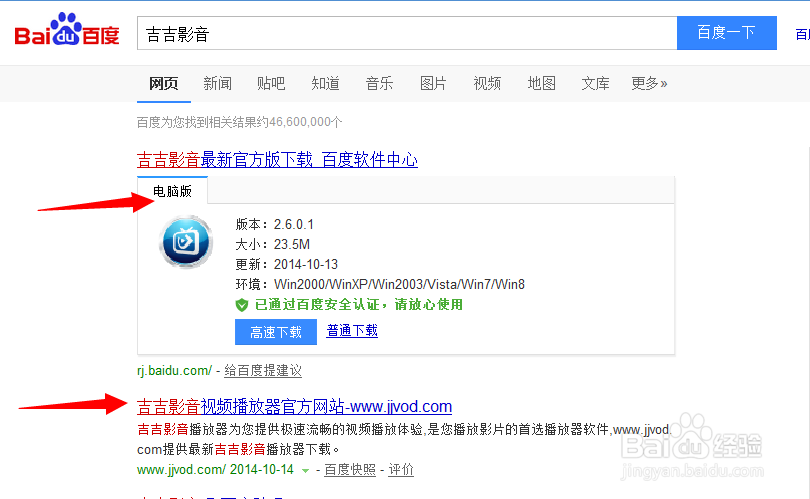Click the 高速下载 button

pyautogui.click(x=276, y=332)
